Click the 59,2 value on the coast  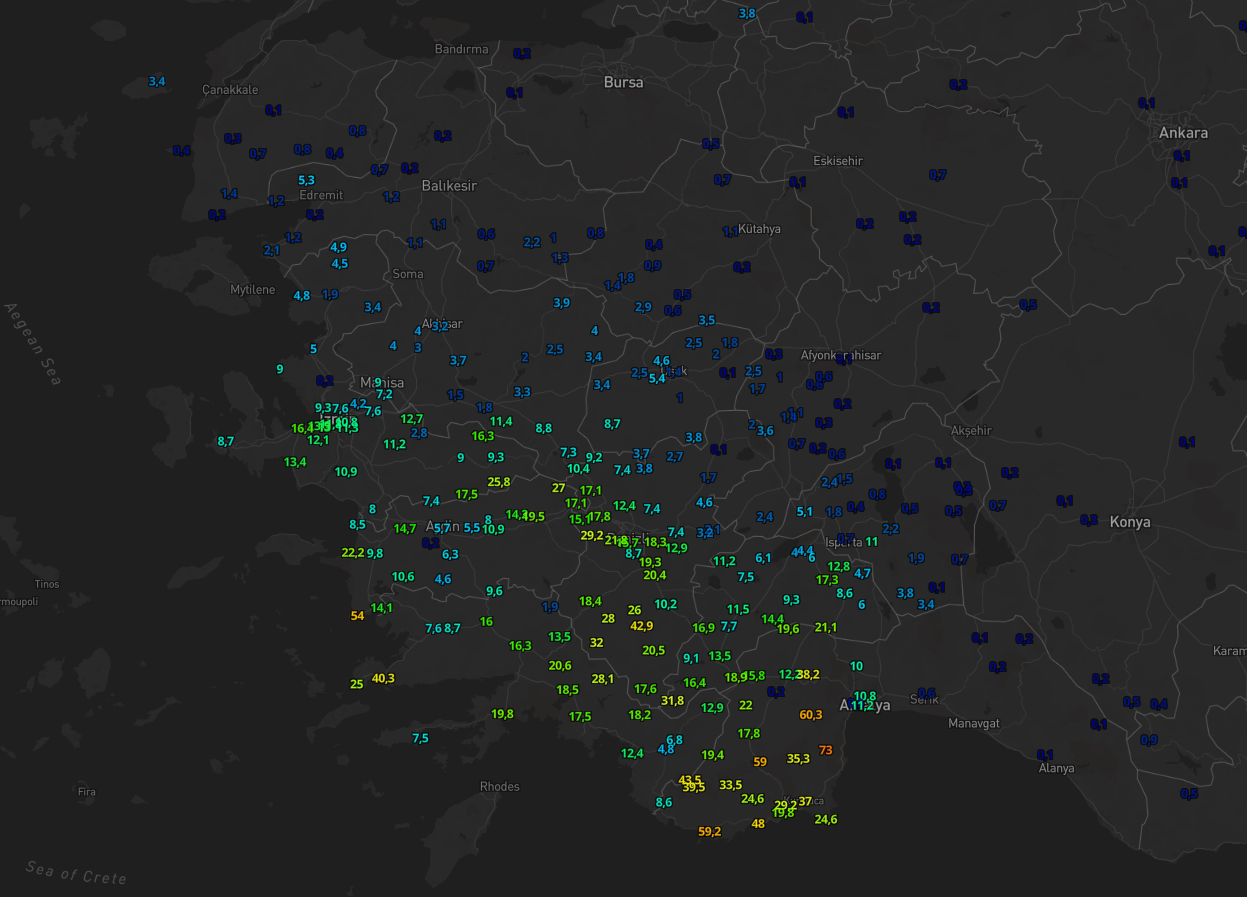[x=709, y=832]
